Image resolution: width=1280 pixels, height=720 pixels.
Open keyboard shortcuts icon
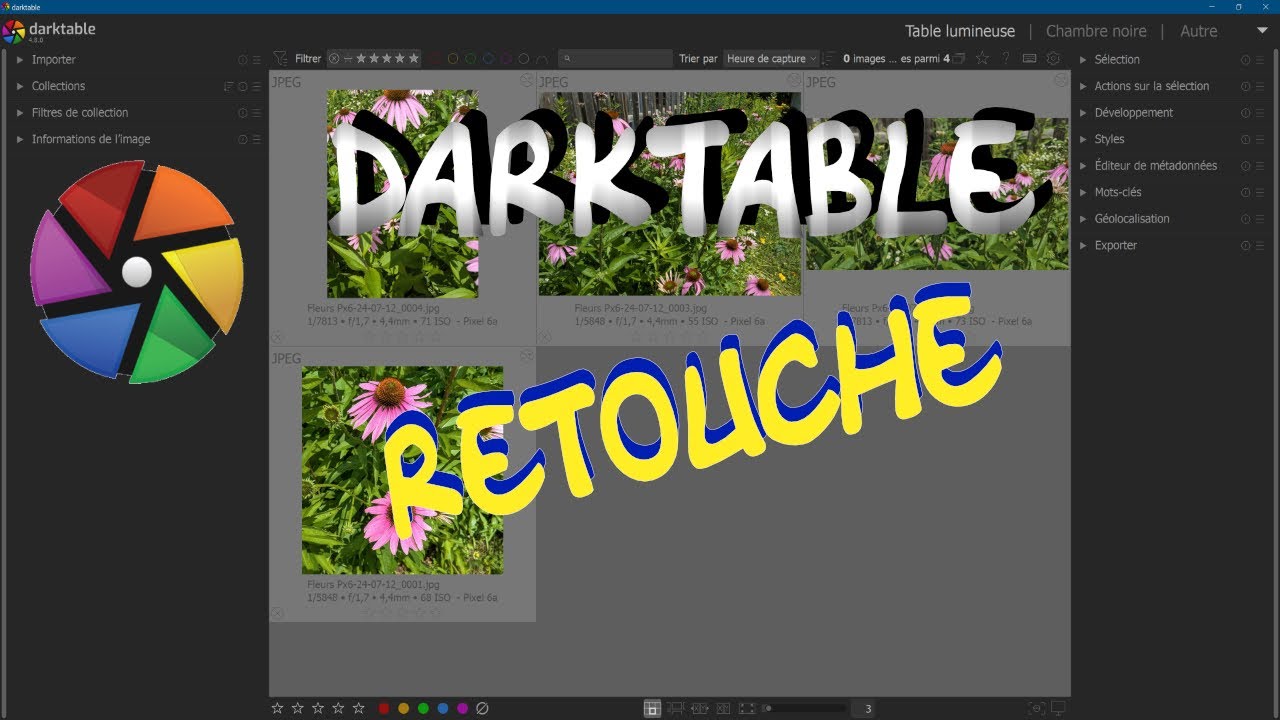pos(1029,59)
